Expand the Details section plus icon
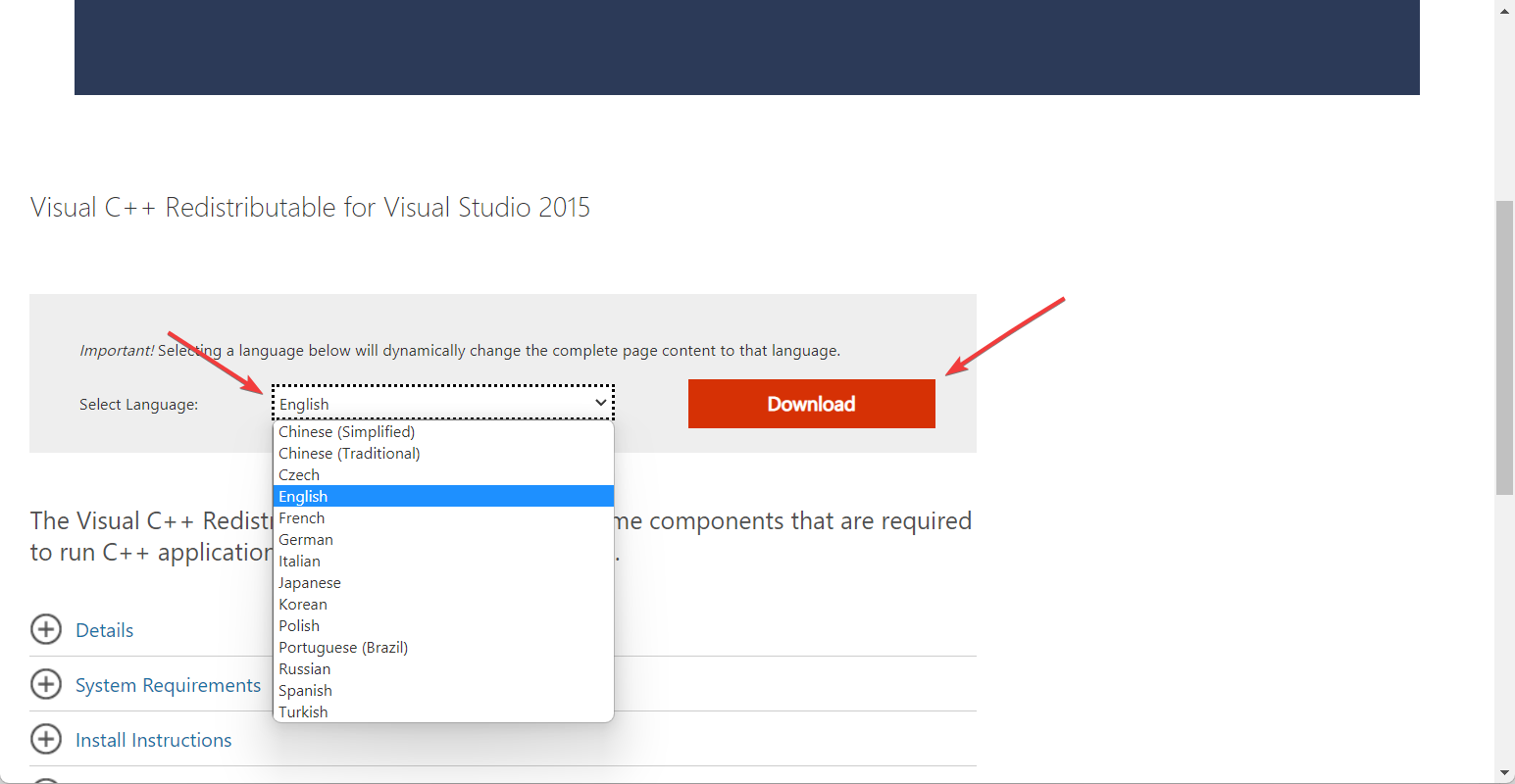 pos(46,629)
